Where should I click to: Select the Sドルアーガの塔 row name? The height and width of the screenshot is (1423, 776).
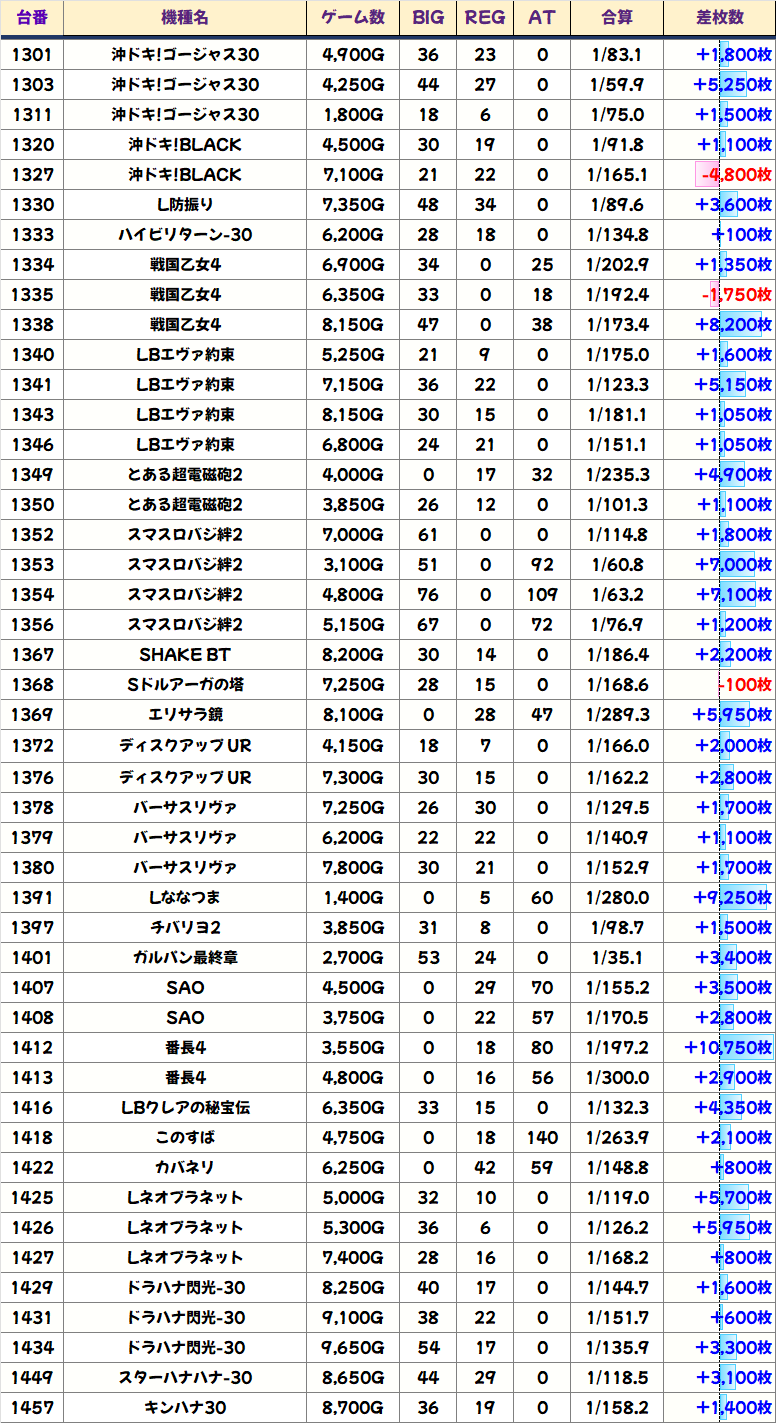(185, 685)
